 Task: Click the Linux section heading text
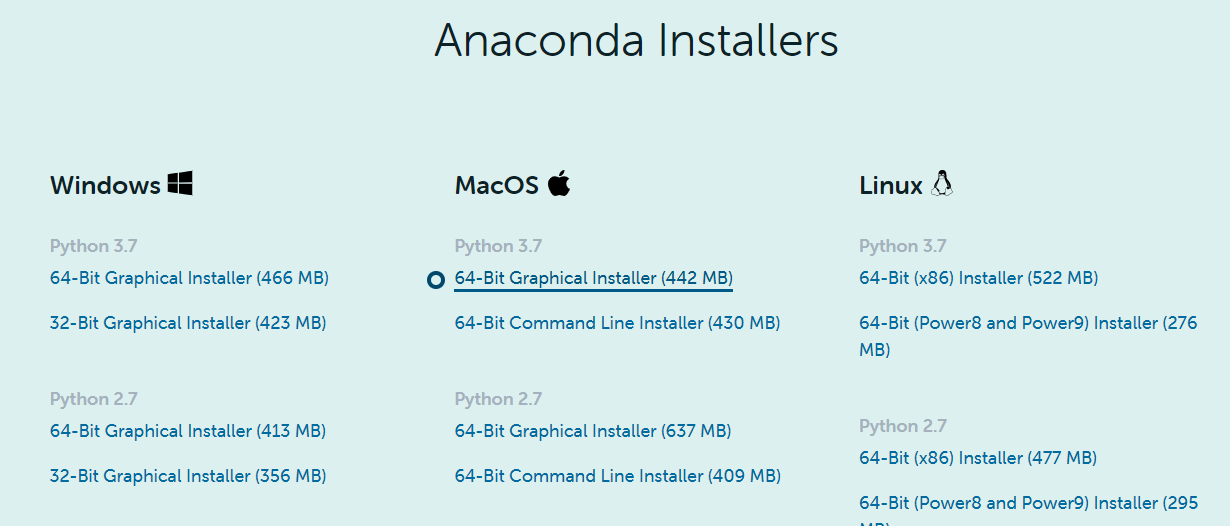891,185
